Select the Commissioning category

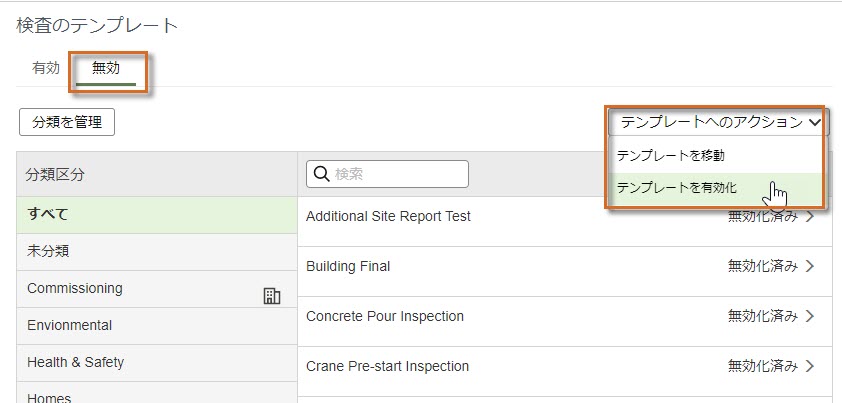[x=157, y=289]
